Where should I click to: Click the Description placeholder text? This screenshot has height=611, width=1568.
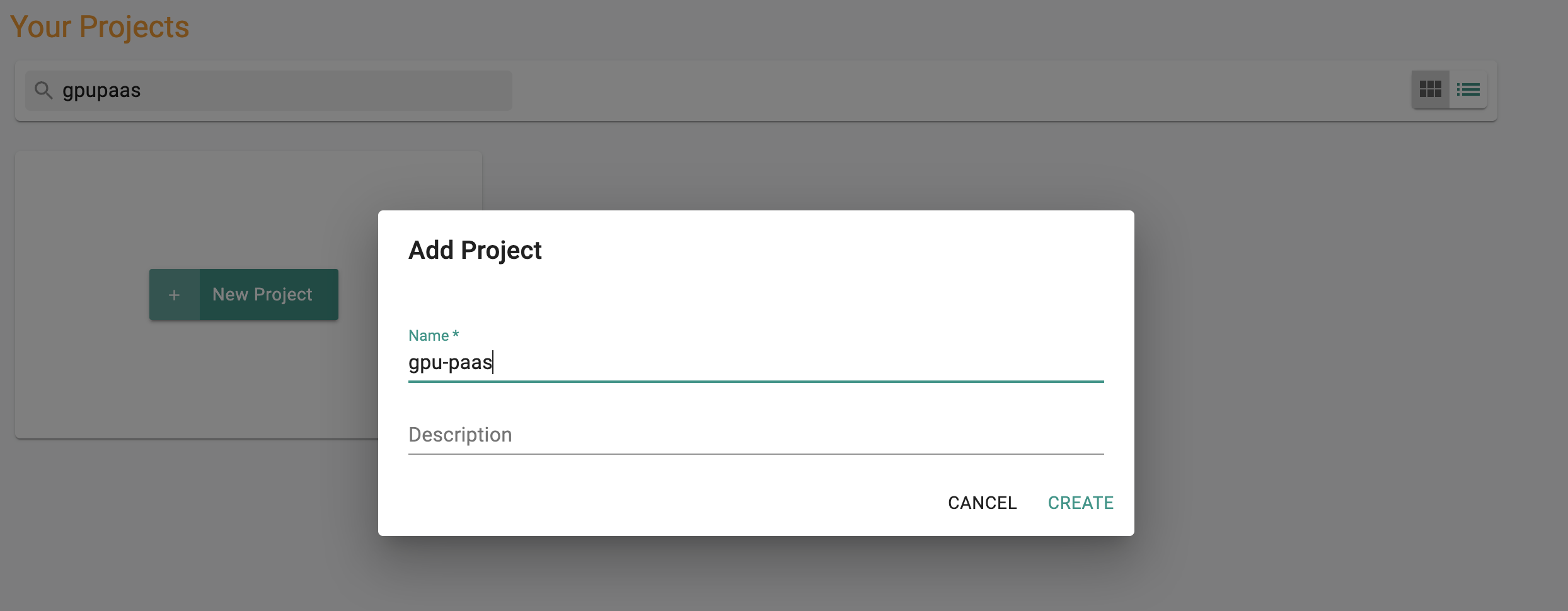(x=460, y=435)
